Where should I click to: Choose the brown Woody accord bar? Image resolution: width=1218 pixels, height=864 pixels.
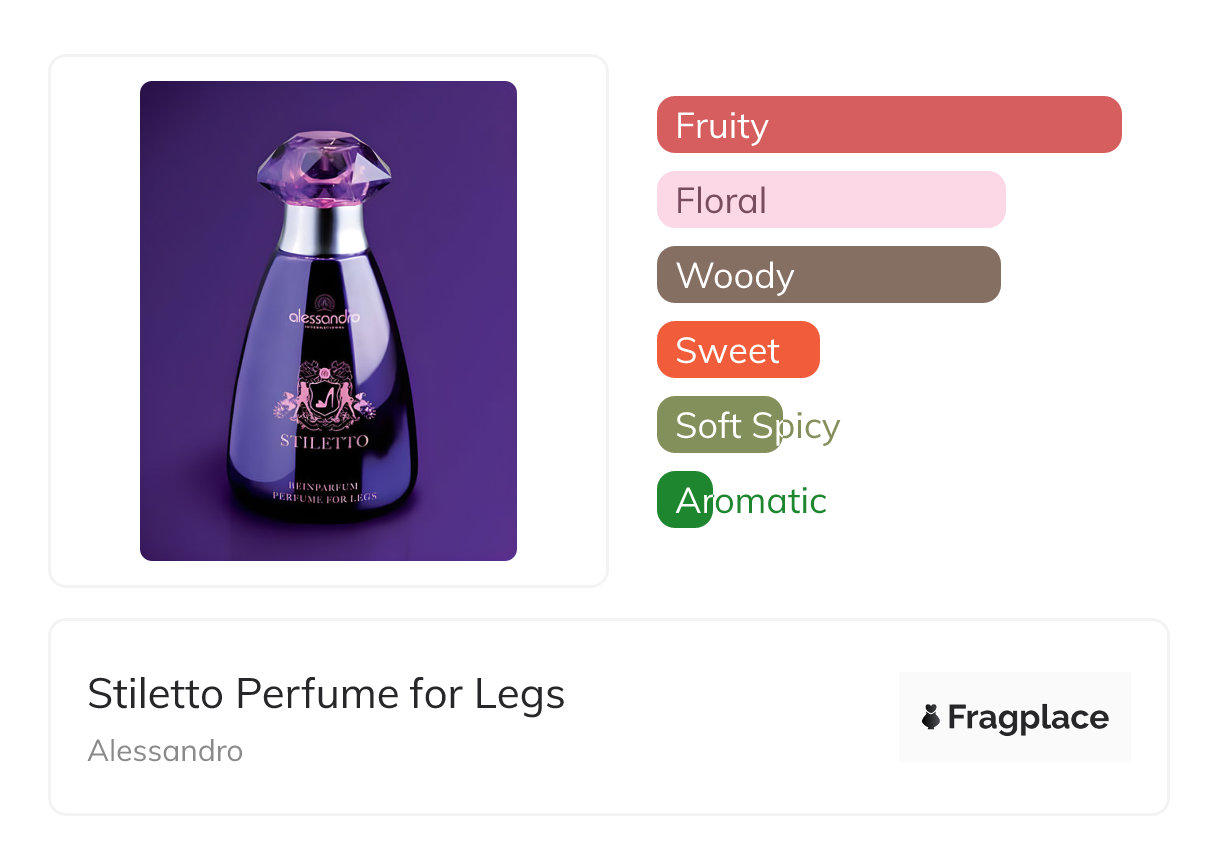pos(828,275)
